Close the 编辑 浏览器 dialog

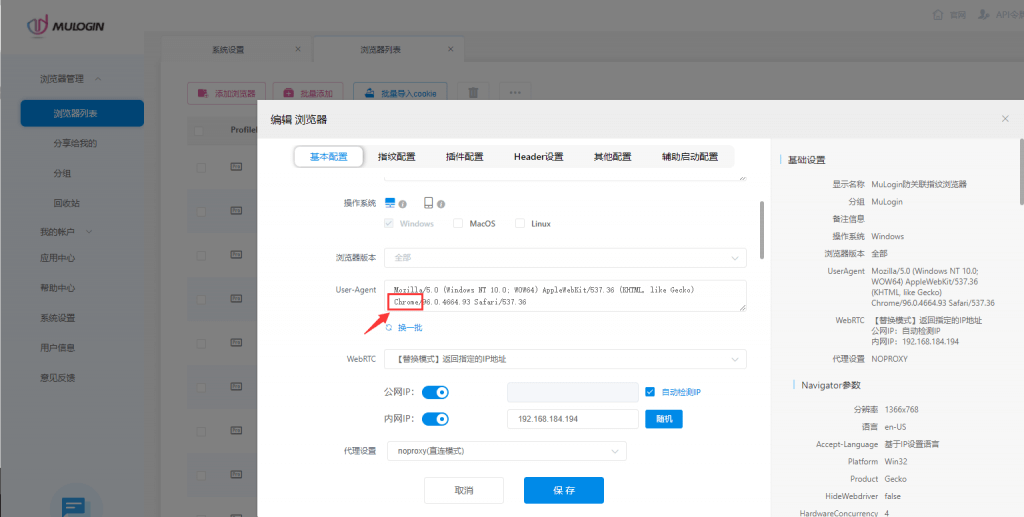point(1005,119)
